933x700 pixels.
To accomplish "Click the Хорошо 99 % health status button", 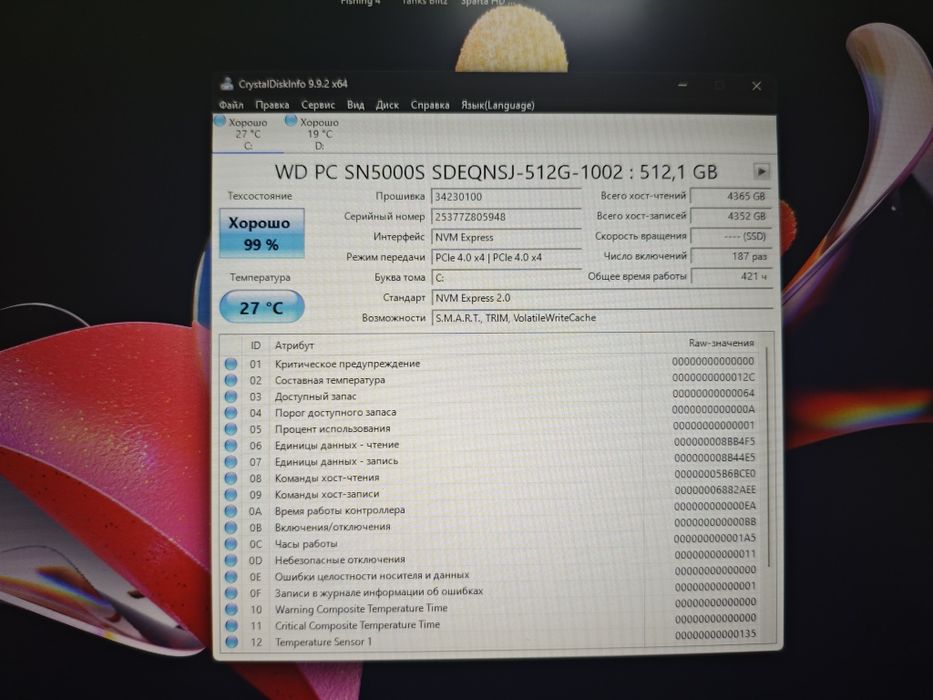I will (x=262, y=233).
